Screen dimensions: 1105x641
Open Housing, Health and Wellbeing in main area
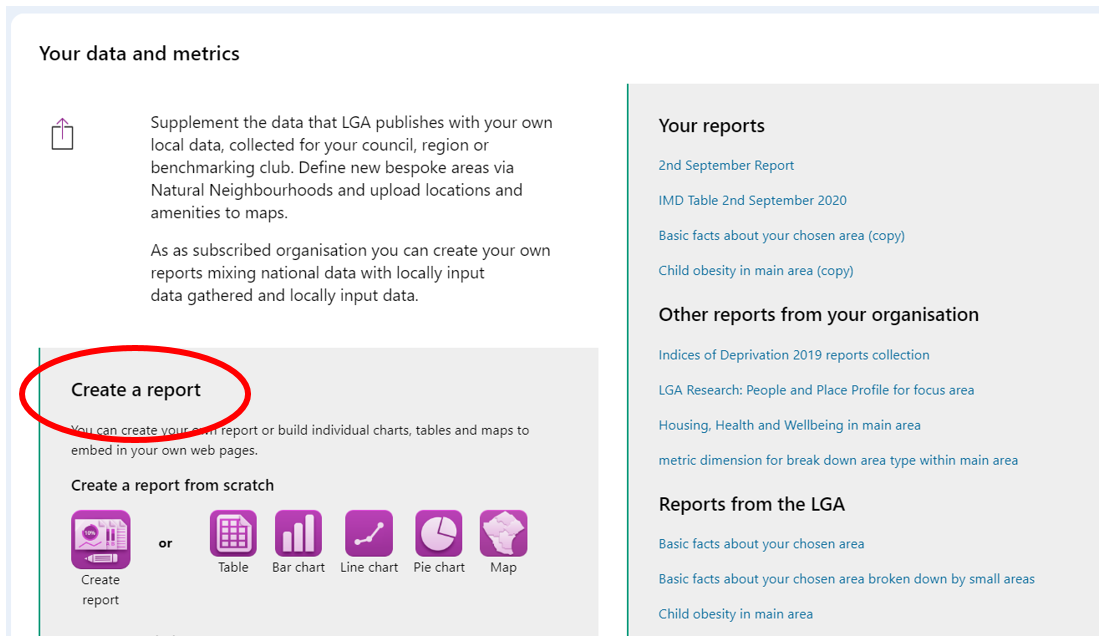coord(789,425)
